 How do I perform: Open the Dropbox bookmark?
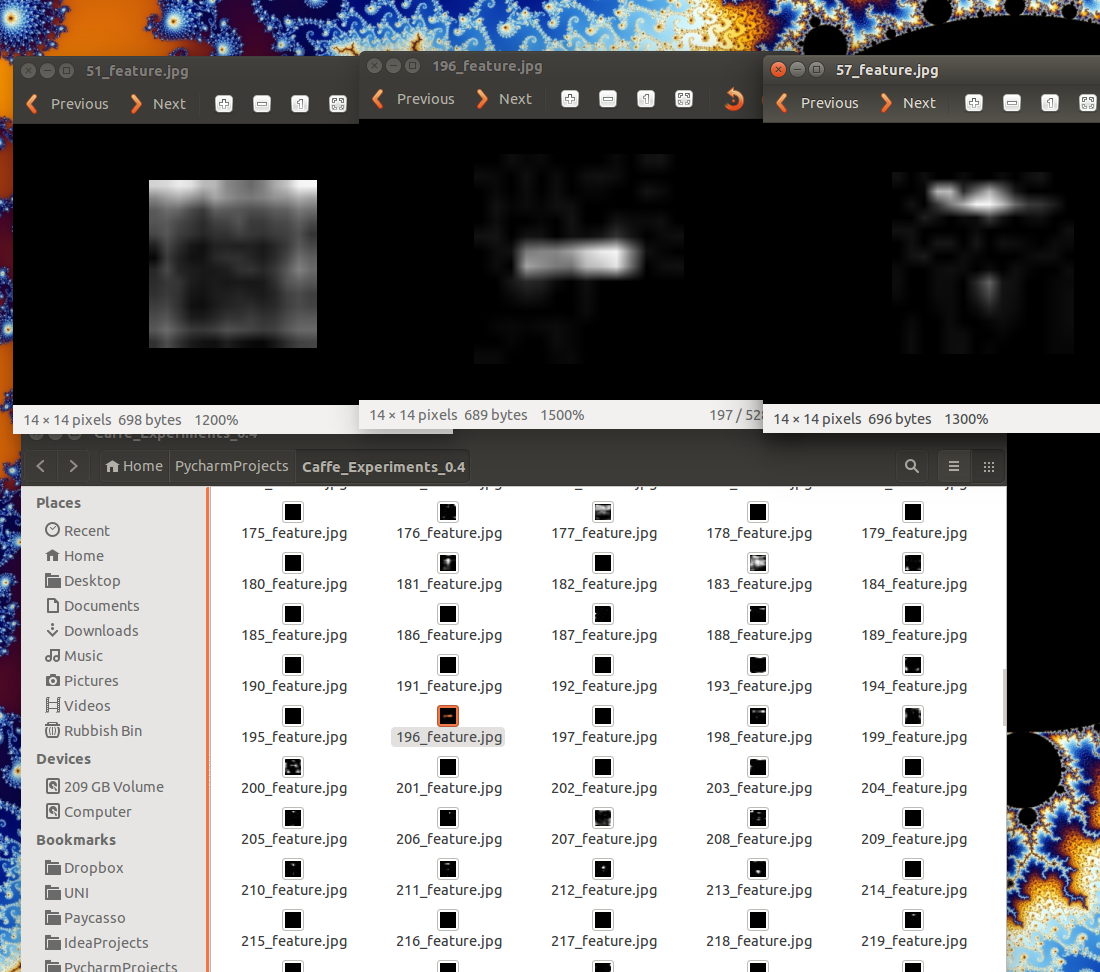click(84, 868)
